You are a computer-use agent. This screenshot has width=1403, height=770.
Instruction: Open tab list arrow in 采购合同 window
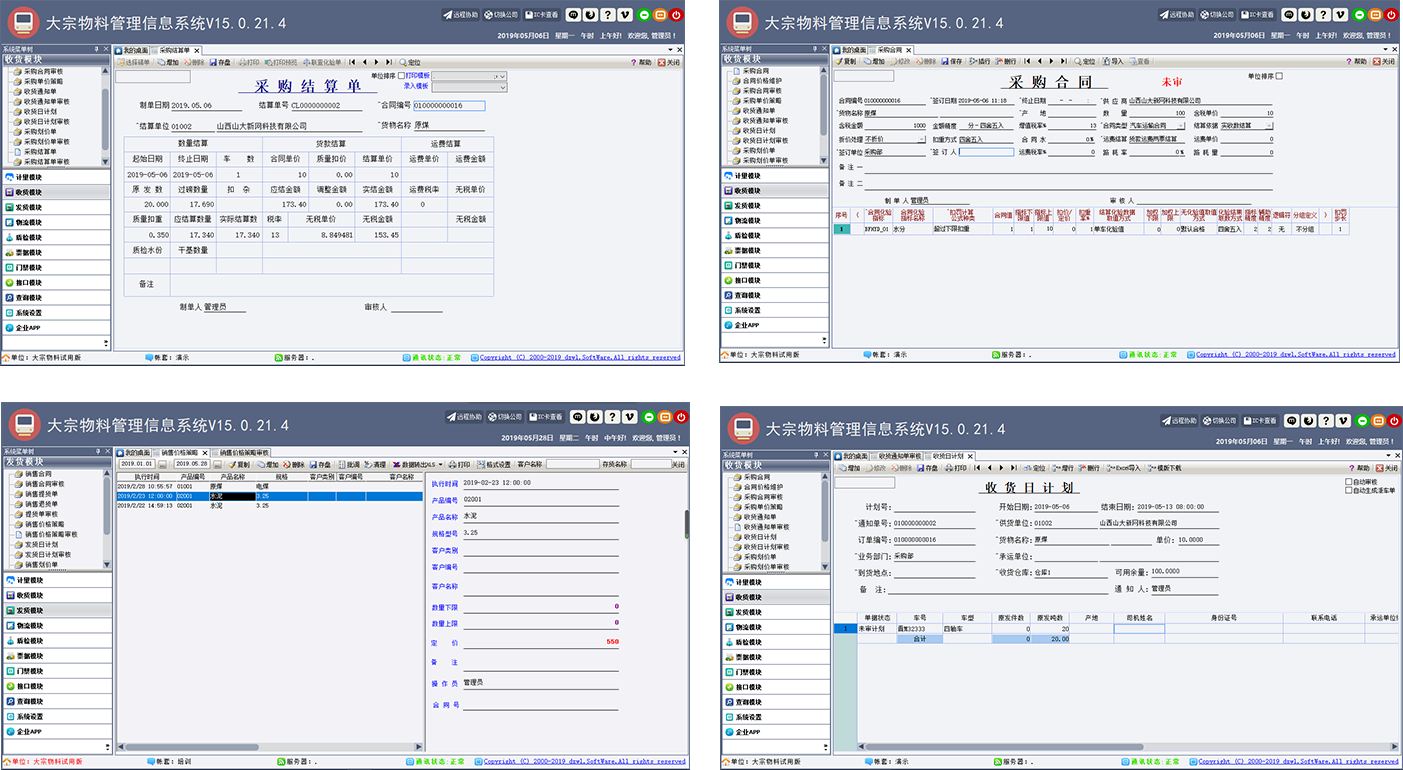pos(1386,49)
